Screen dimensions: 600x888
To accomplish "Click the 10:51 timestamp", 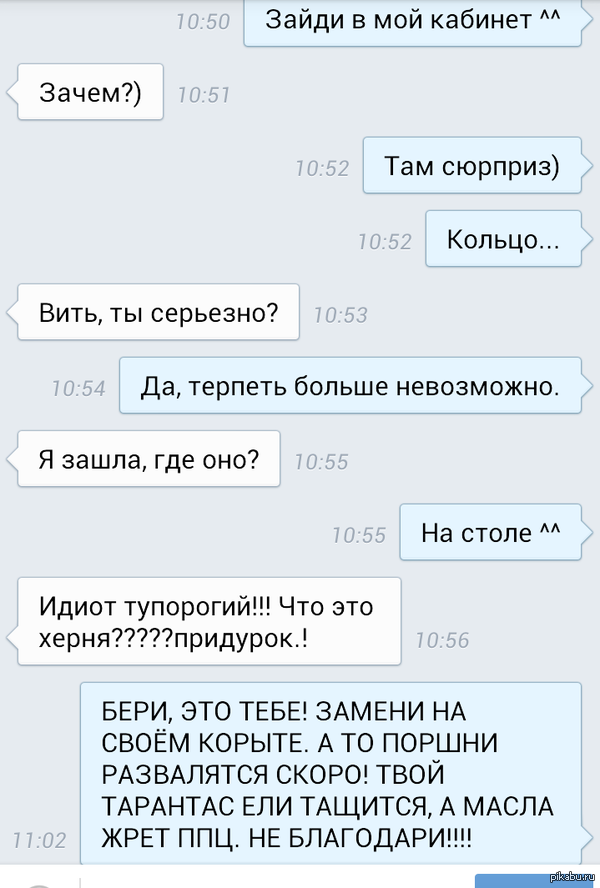I will [x=204, y=95].
